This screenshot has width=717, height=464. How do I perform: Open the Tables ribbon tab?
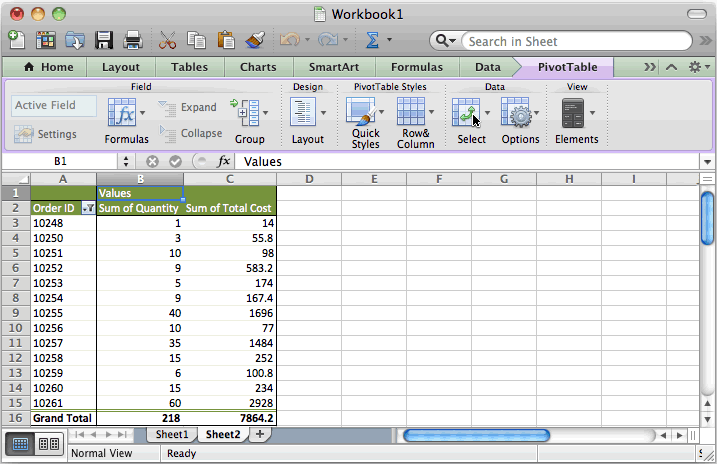click(189, 67)
